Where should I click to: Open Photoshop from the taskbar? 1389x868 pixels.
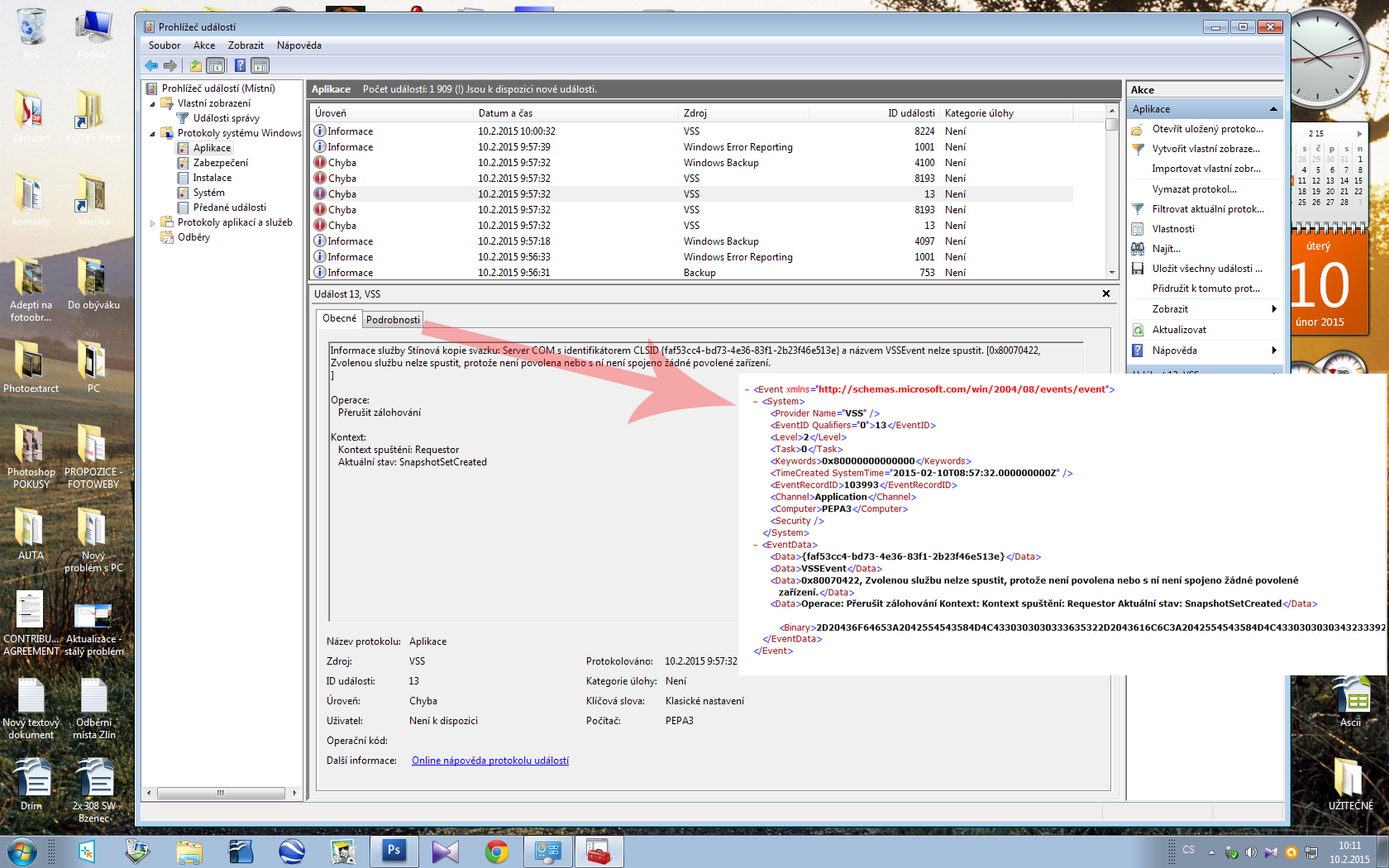[x=394, y=851]
